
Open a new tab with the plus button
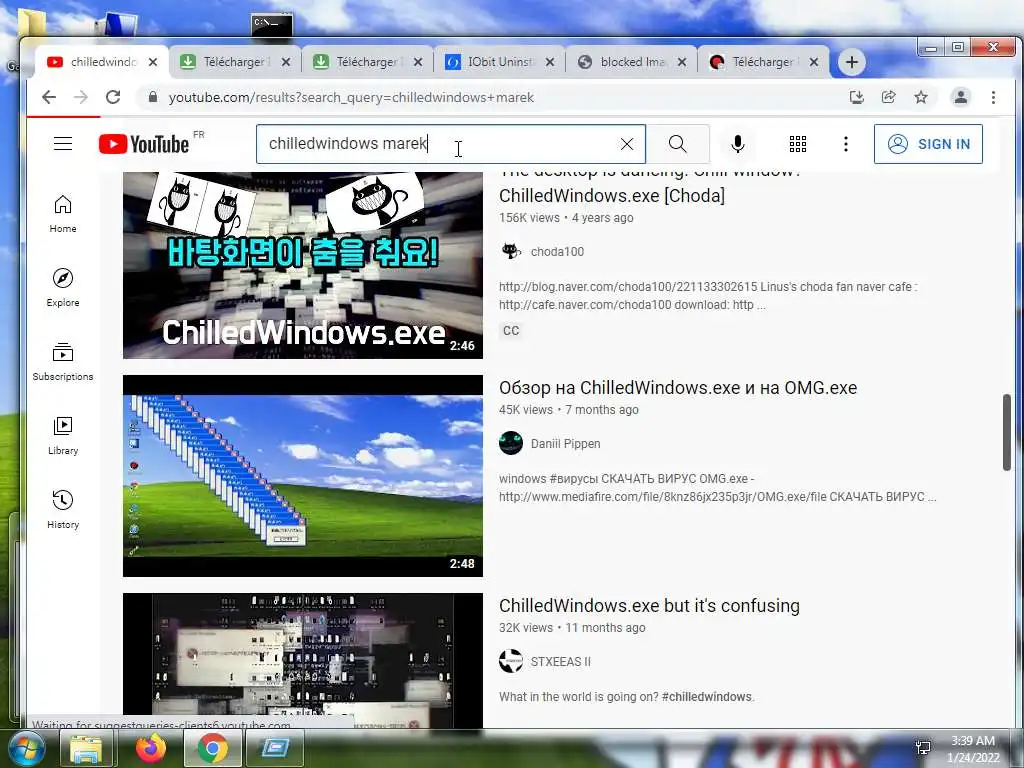(x=851, y=62)
